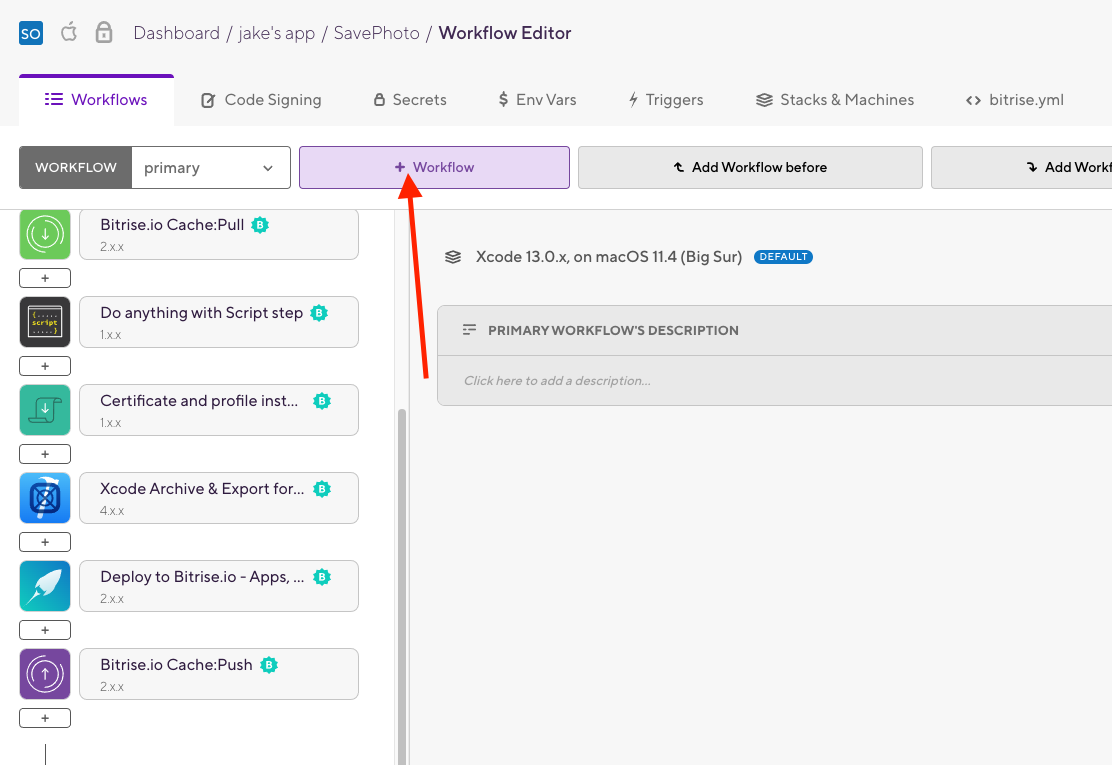Click the DEFAULT stack badge

point(783,257)
